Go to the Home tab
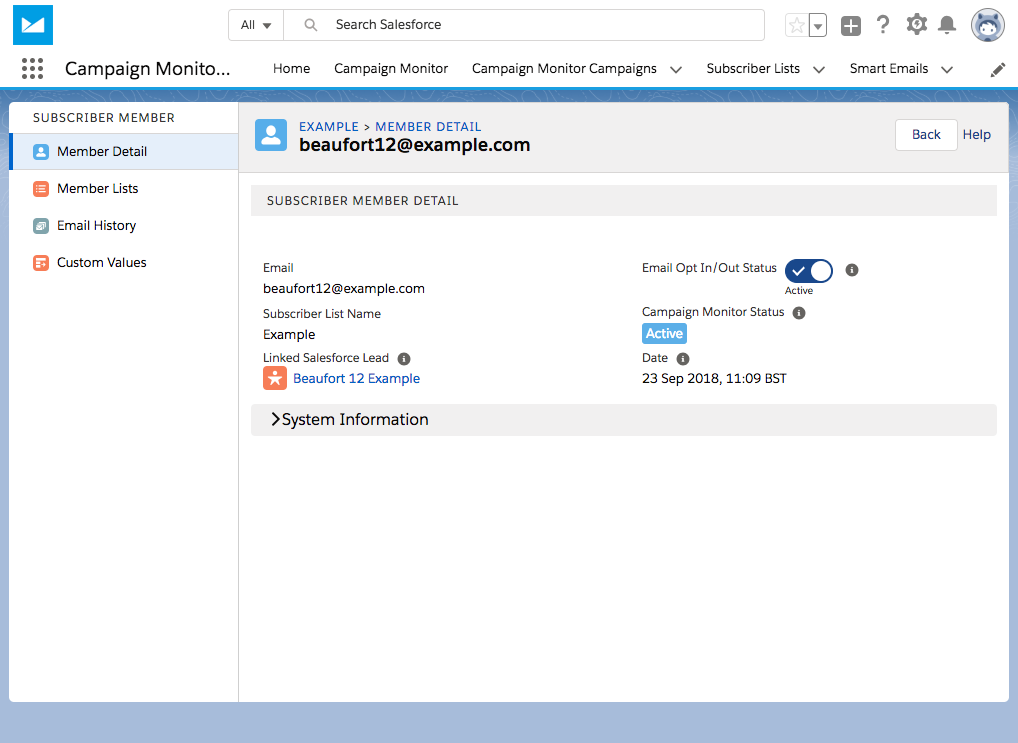Image resolution: width=1018 pixels, height=743 pixels. point(292,69)
